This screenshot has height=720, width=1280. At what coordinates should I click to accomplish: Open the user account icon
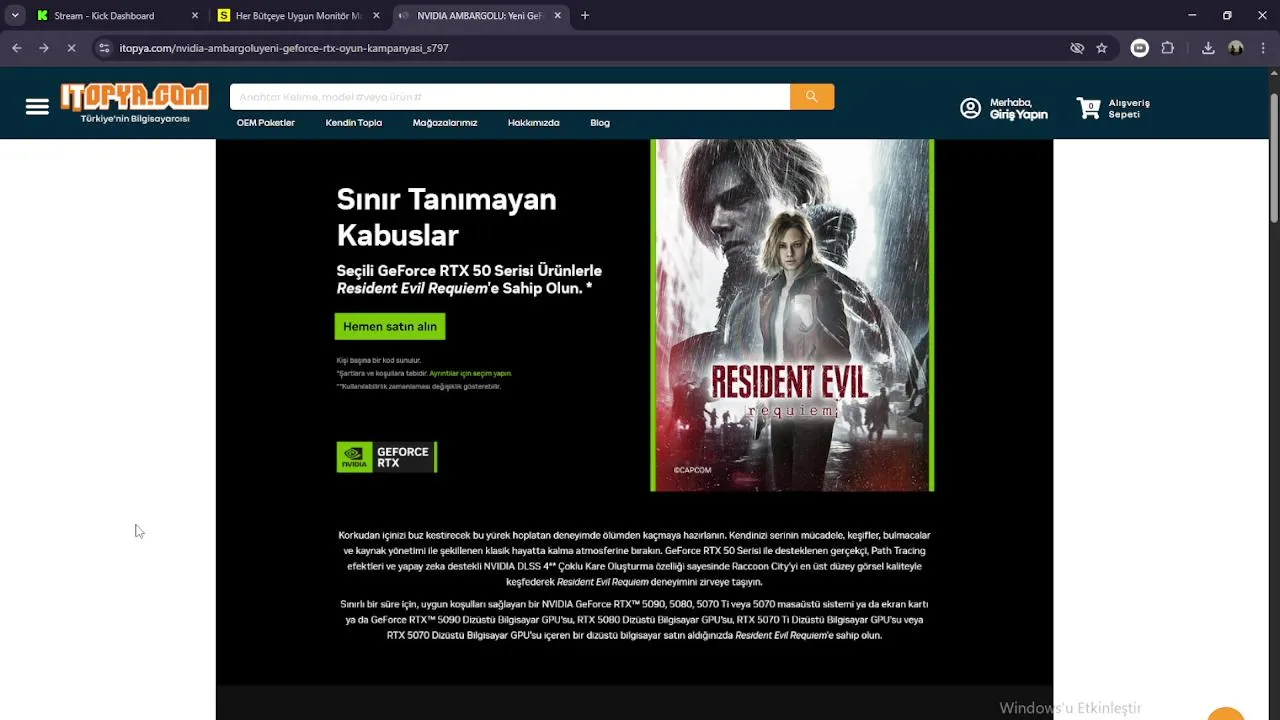coord(970,108)
